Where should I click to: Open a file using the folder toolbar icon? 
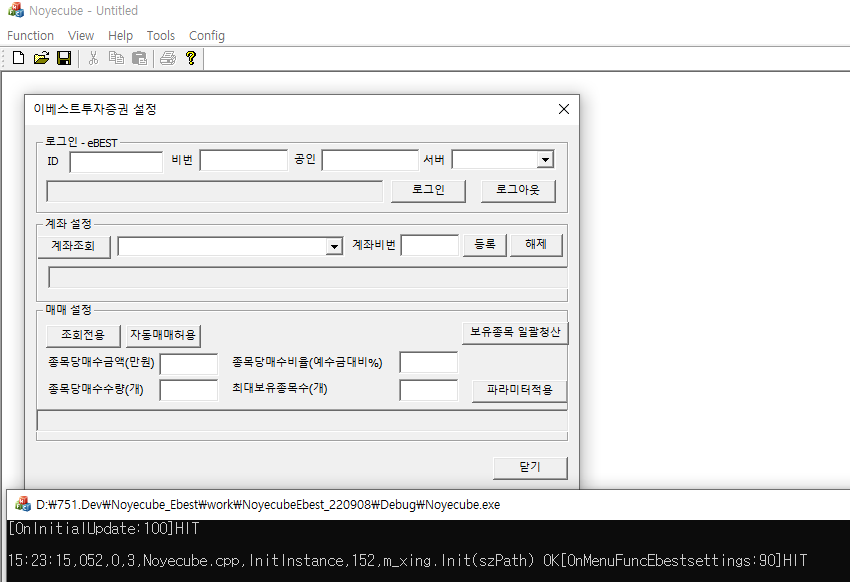(40, 58)
